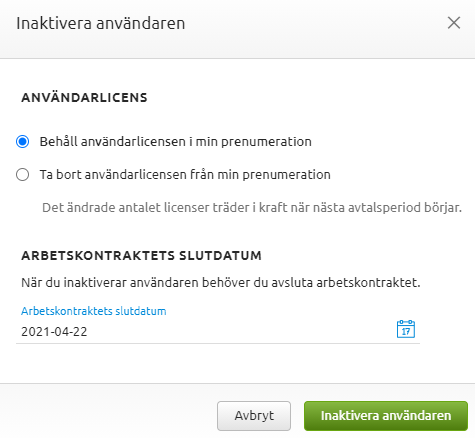Click the ARBETSKONTRAKTETS SLUTDATUM section heading
This screenshot has width=475, height=438.
[141, 256]
